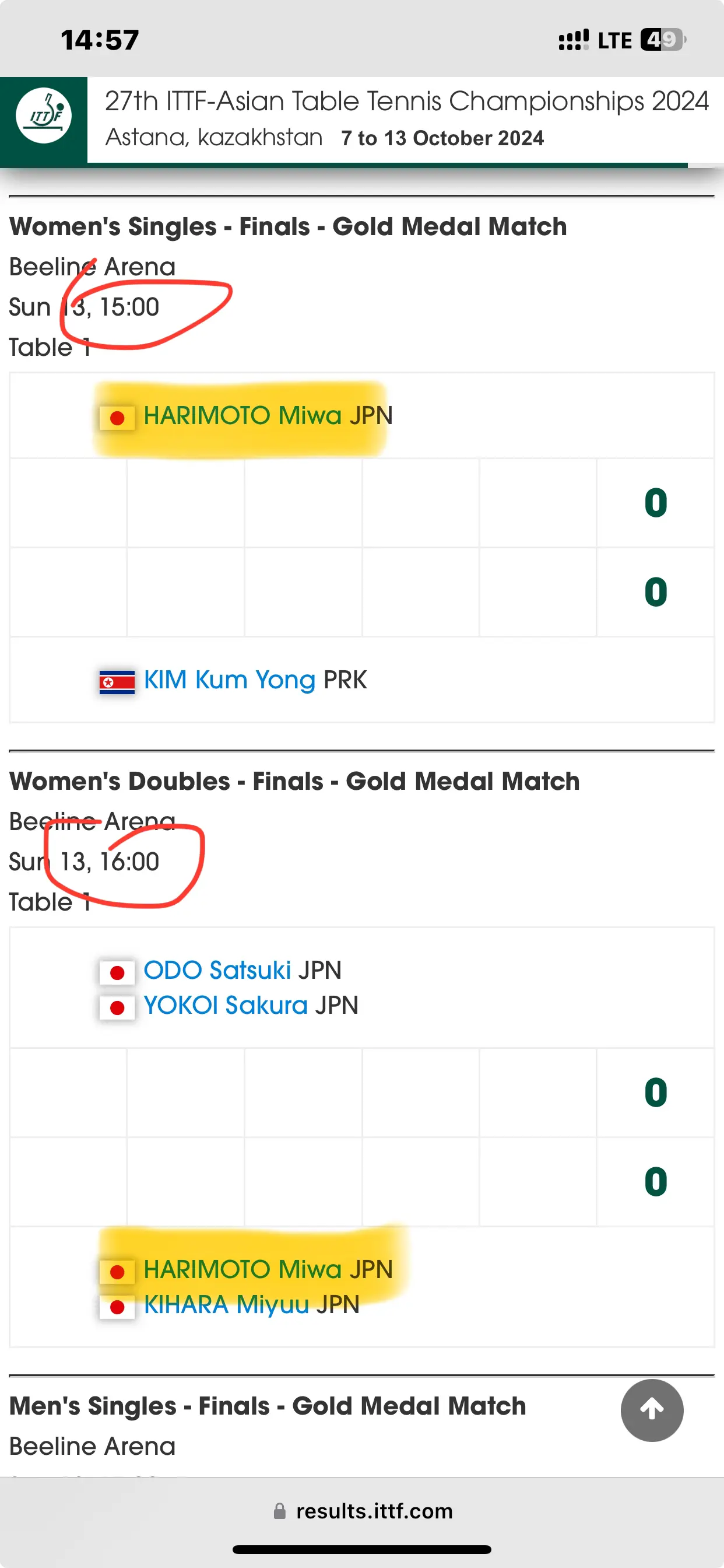Tap the battery indicator in status bar
This screenshot has width=724, height=1568.
click(x=663, y=40)
